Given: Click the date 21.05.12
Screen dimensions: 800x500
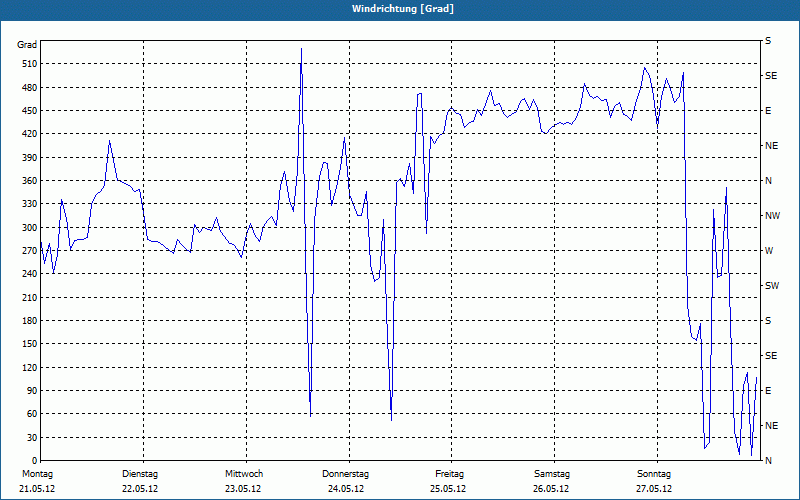Looking at the screenshot, I should point(37,489).
